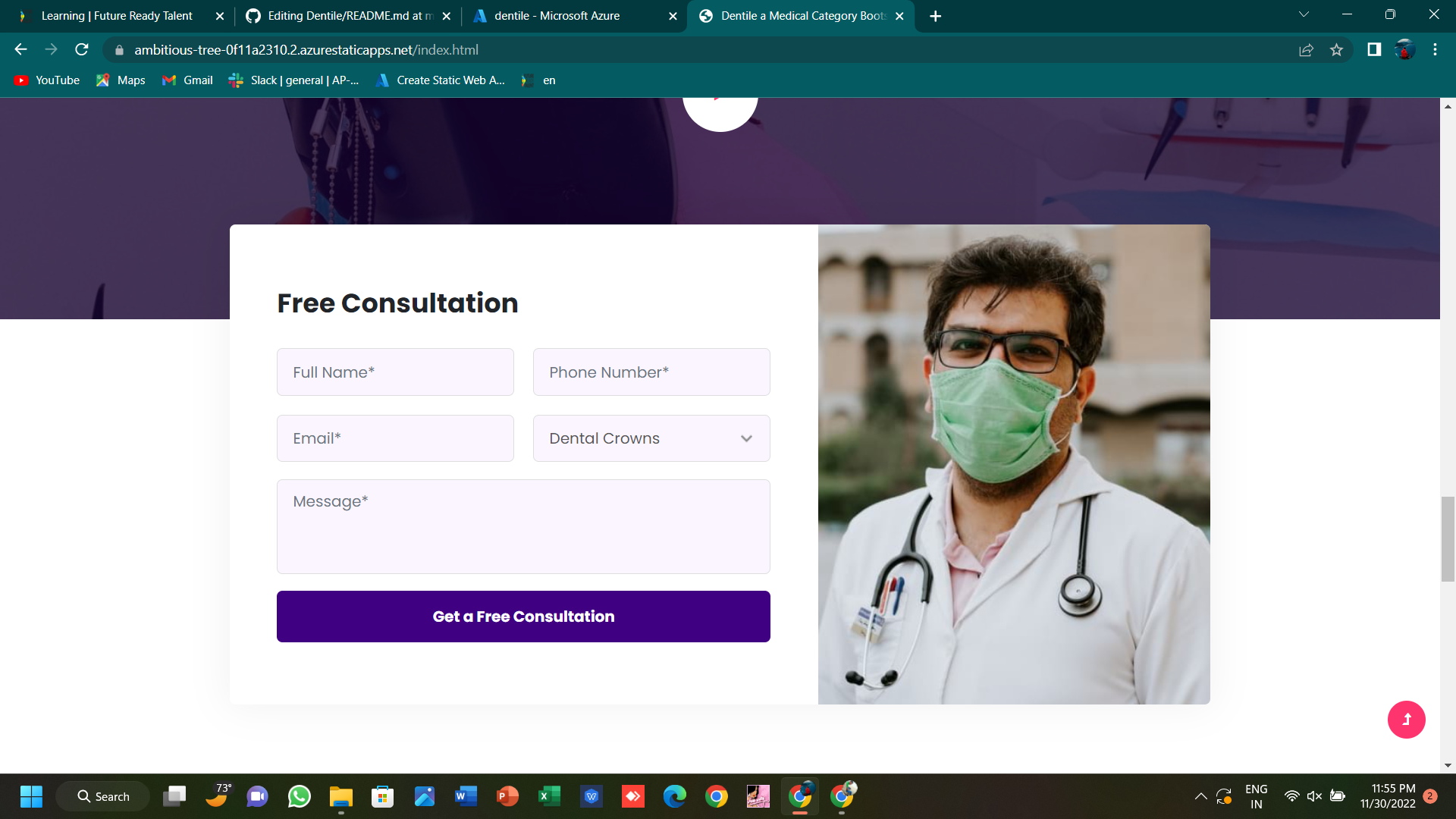Screen dimensions: 1456x819
Task: Click the scroll-to-top arrow button
Action: coord(1407,720)
